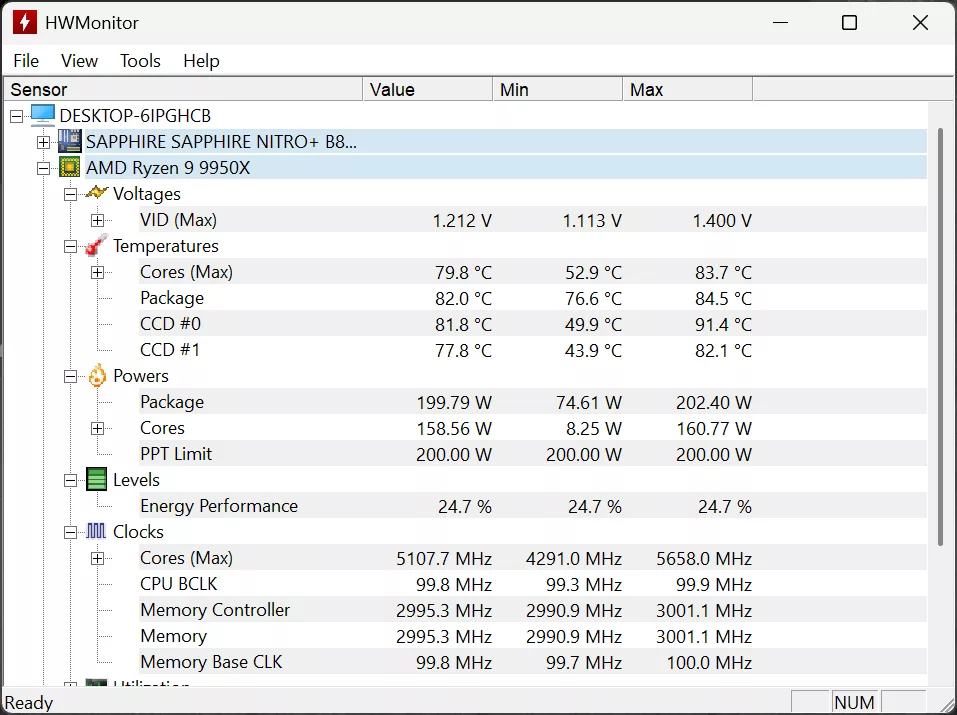Select the Memory Base CLK row label
Screen dimensions: 957x715
211,662
